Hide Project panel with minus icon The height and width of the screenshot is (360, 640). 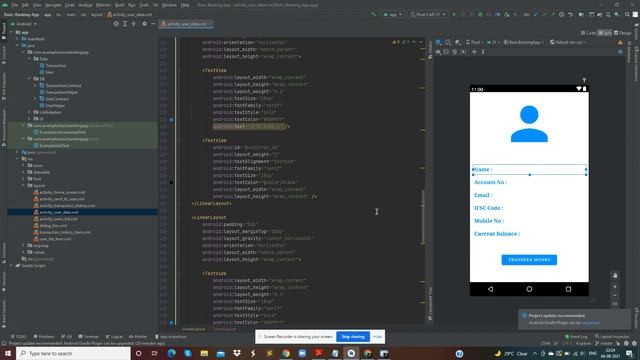tap(153, 24)
